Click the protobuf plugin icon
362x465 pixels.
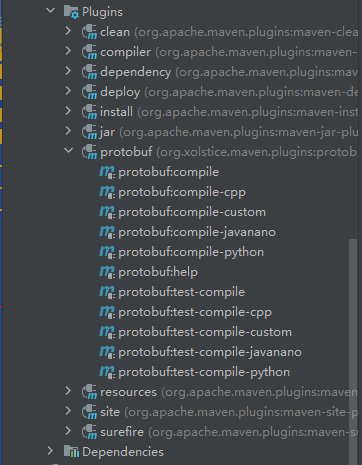pos(89,152)
